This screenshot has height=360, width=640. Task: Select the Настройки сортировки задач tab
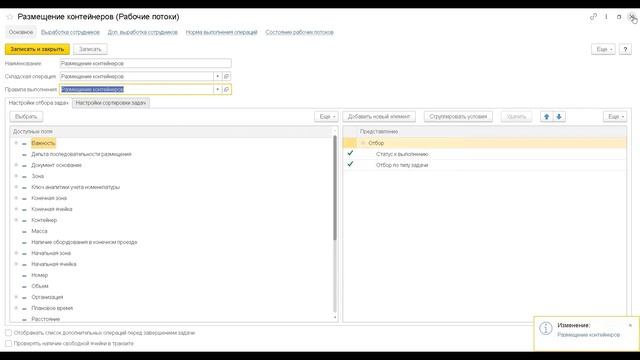tap(111, 103)
